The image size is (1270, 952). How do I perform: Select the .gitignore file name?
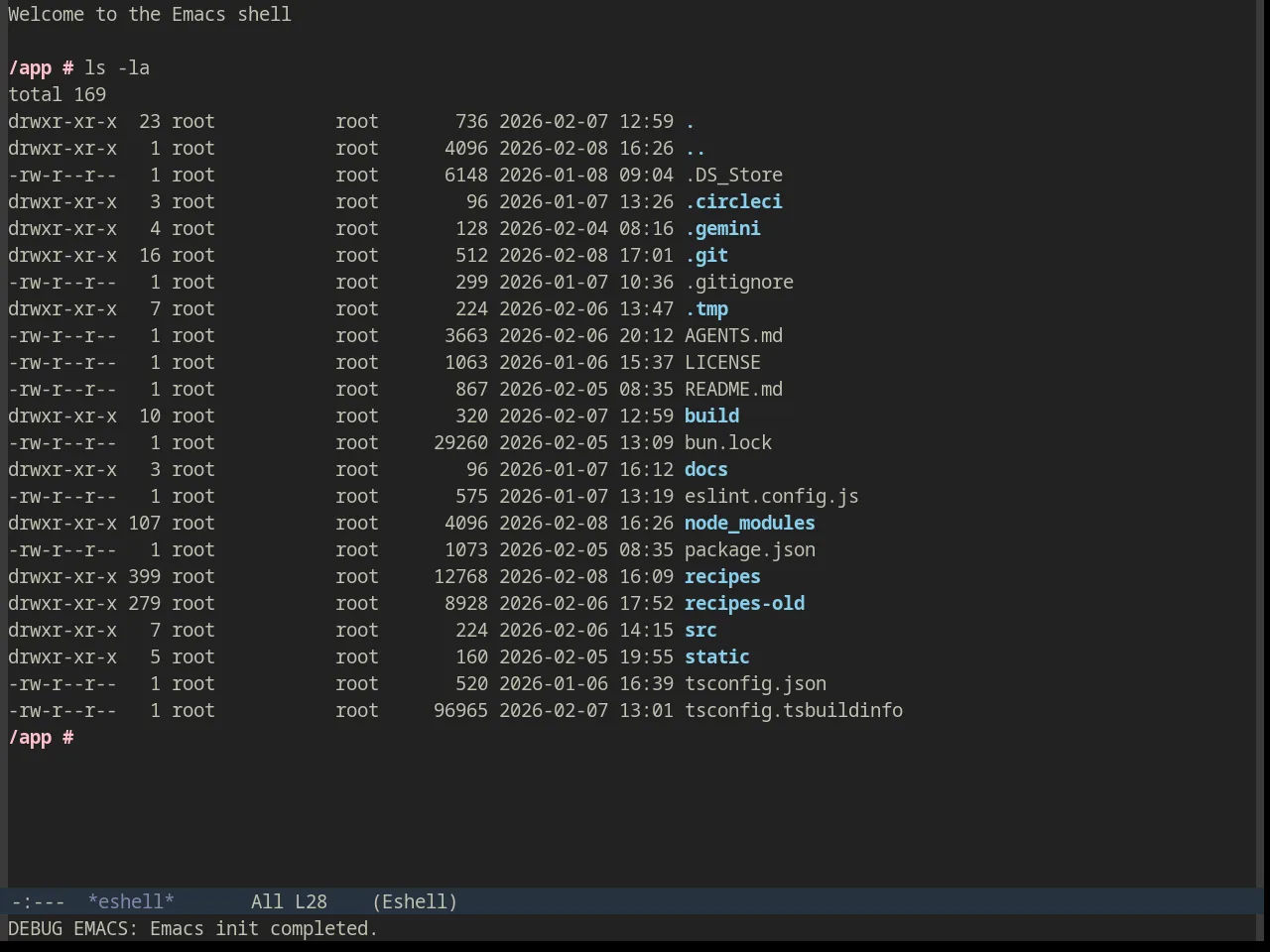coord(739,282)
